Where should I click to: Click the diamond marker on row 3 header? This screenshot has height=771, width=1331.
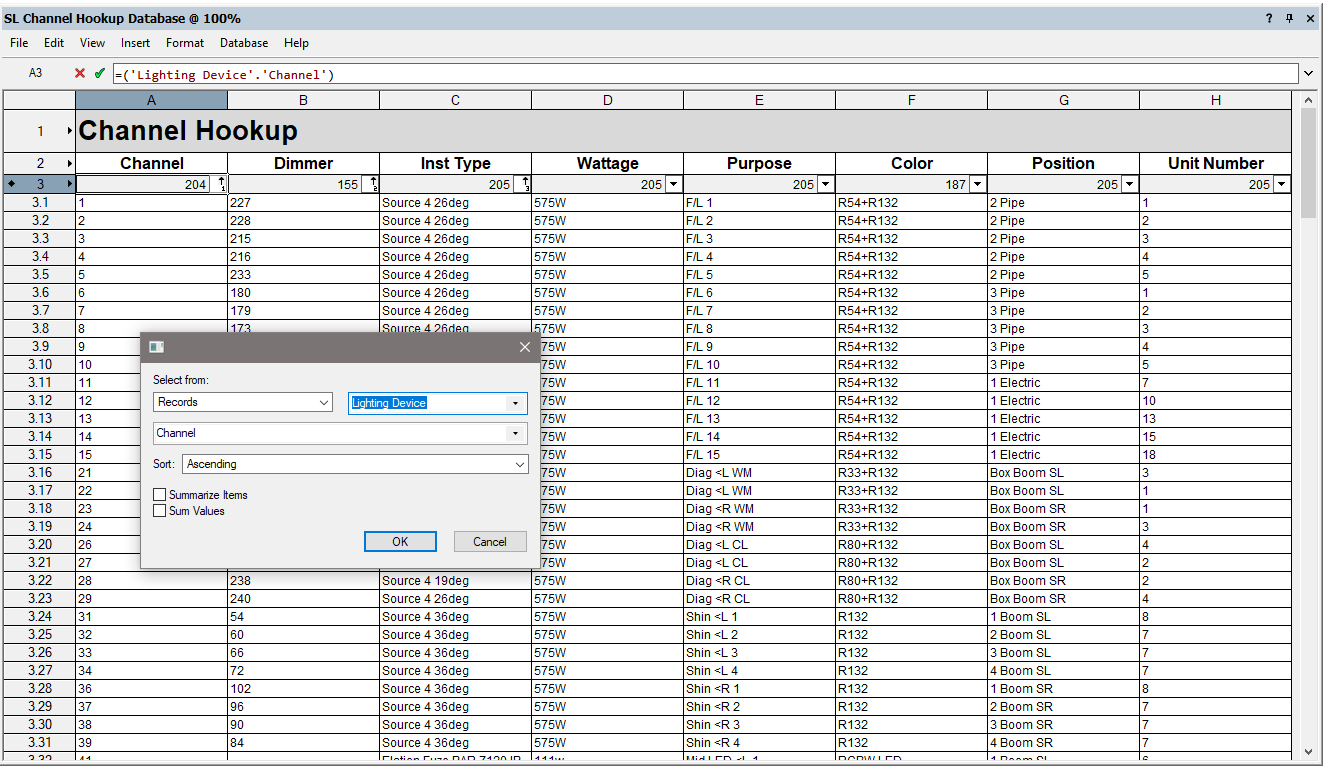pyautogui.click(x=10, y=184)
